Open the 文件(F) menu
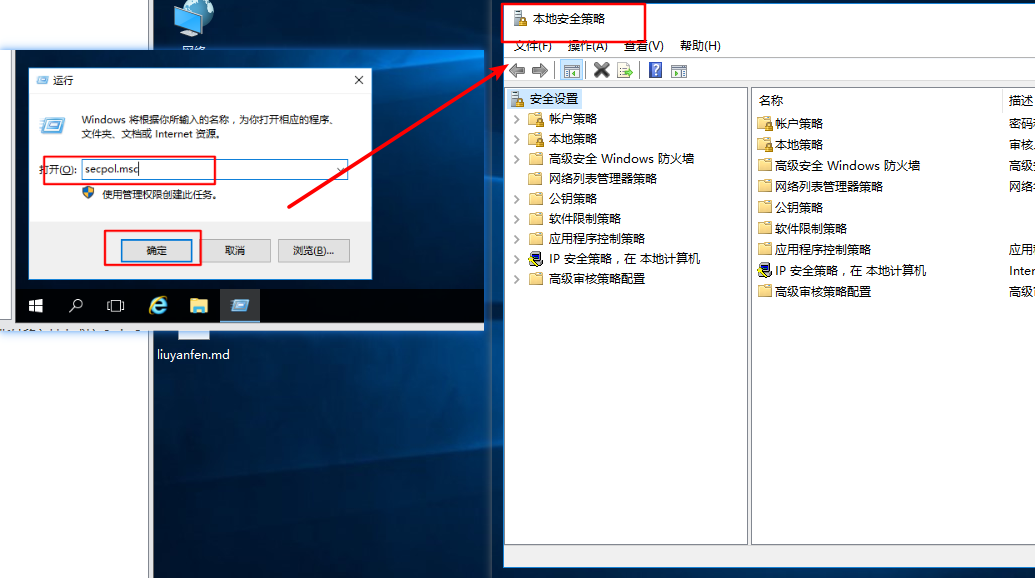Viewport: 1035px width, 578px height. click(533, 46)
